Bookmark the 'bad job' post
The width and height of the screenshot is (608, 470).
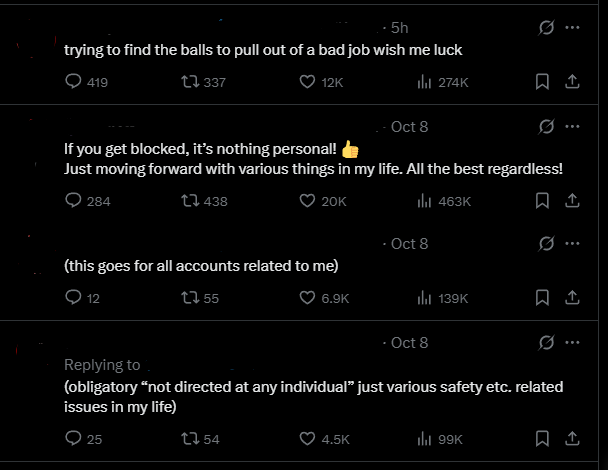[x=542, y=81]
